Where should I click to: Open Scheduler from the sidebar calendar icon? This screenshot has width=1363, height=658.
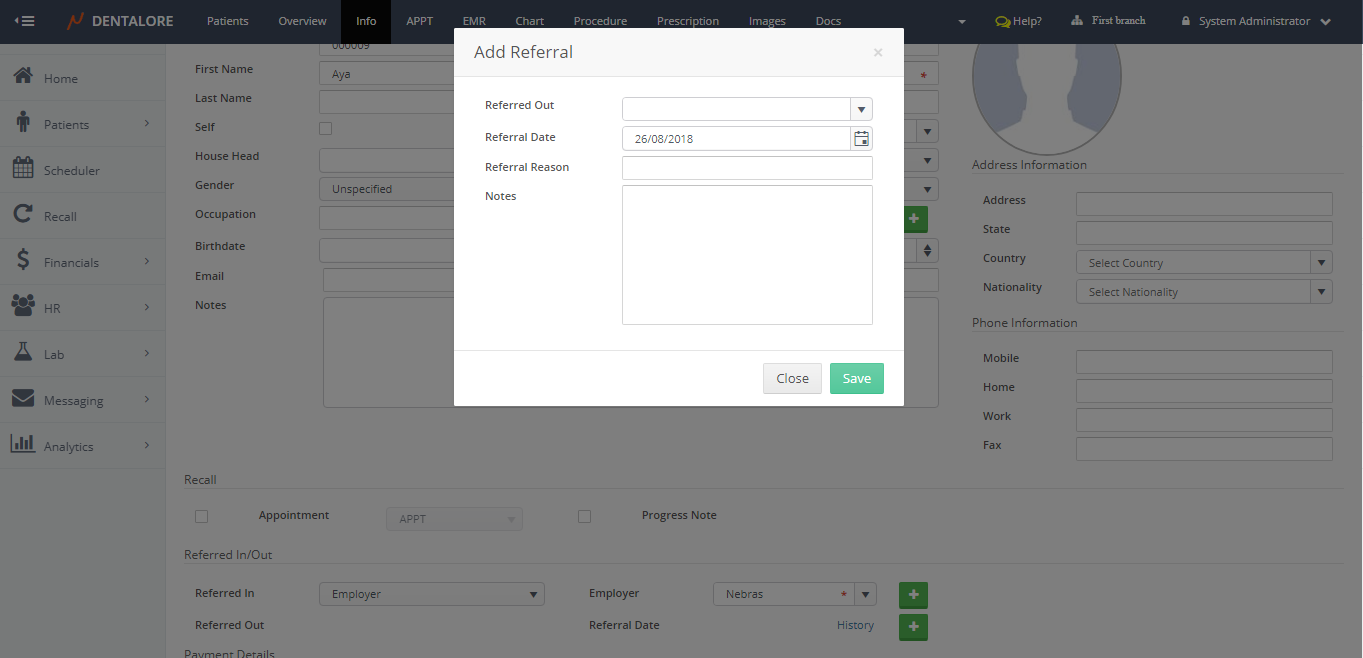click(23, 169)
